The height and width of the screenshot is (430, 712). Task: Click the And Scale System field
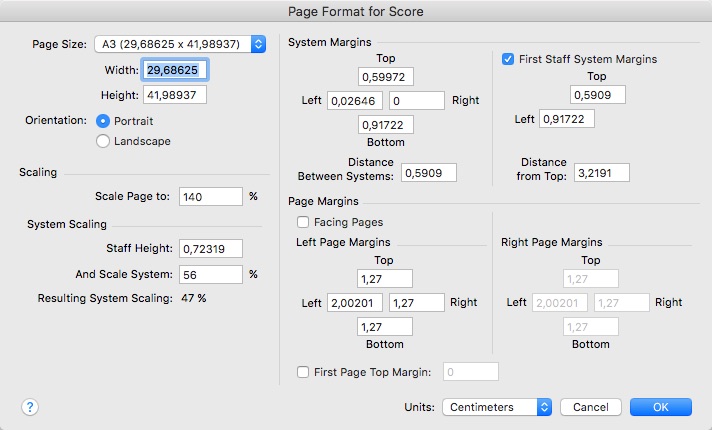[x=211, y=274]
